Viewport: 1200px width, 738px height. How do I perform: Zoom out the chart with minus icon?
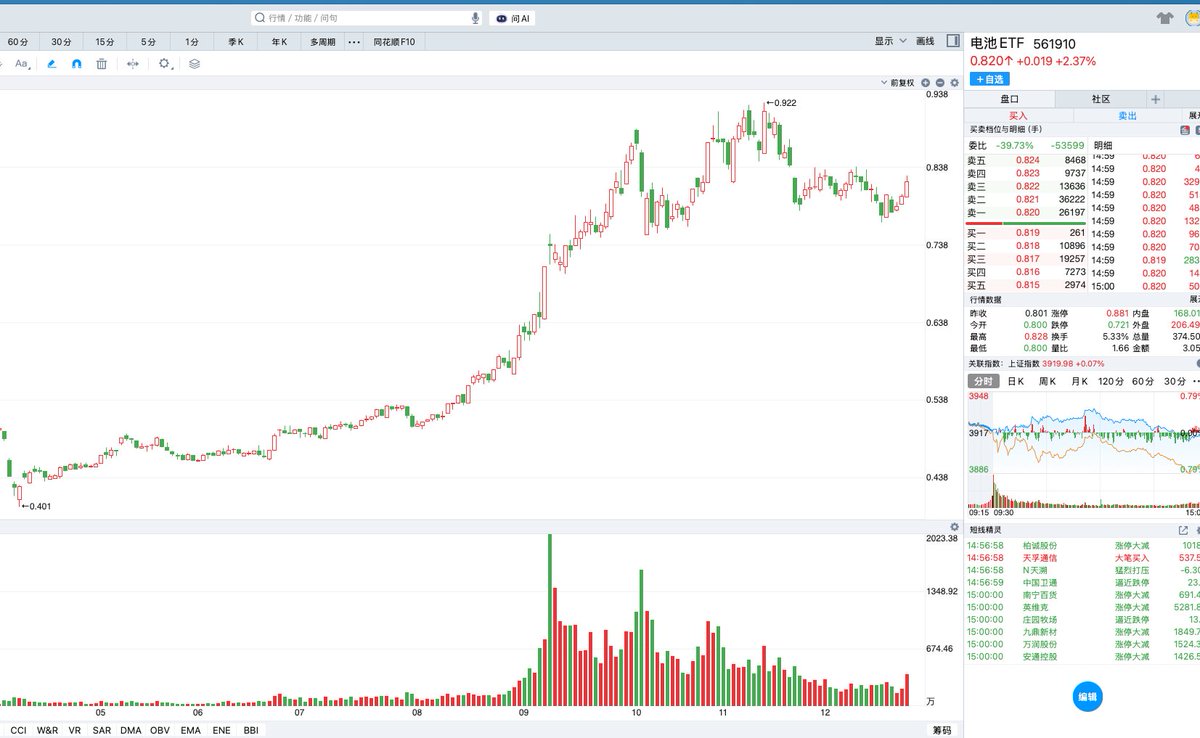pos(940,82)
